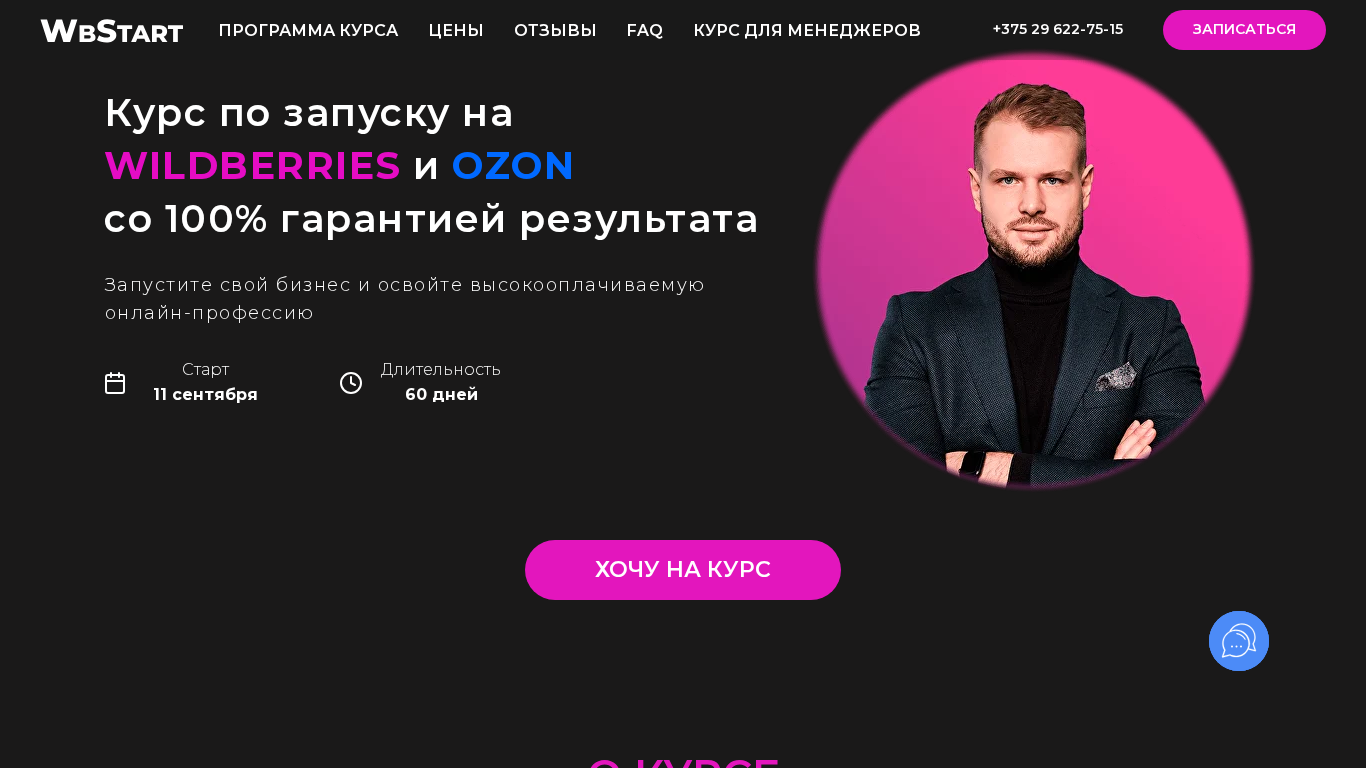
Task: Click the blue OZON word in heading
Action: (x=513, y=166)
